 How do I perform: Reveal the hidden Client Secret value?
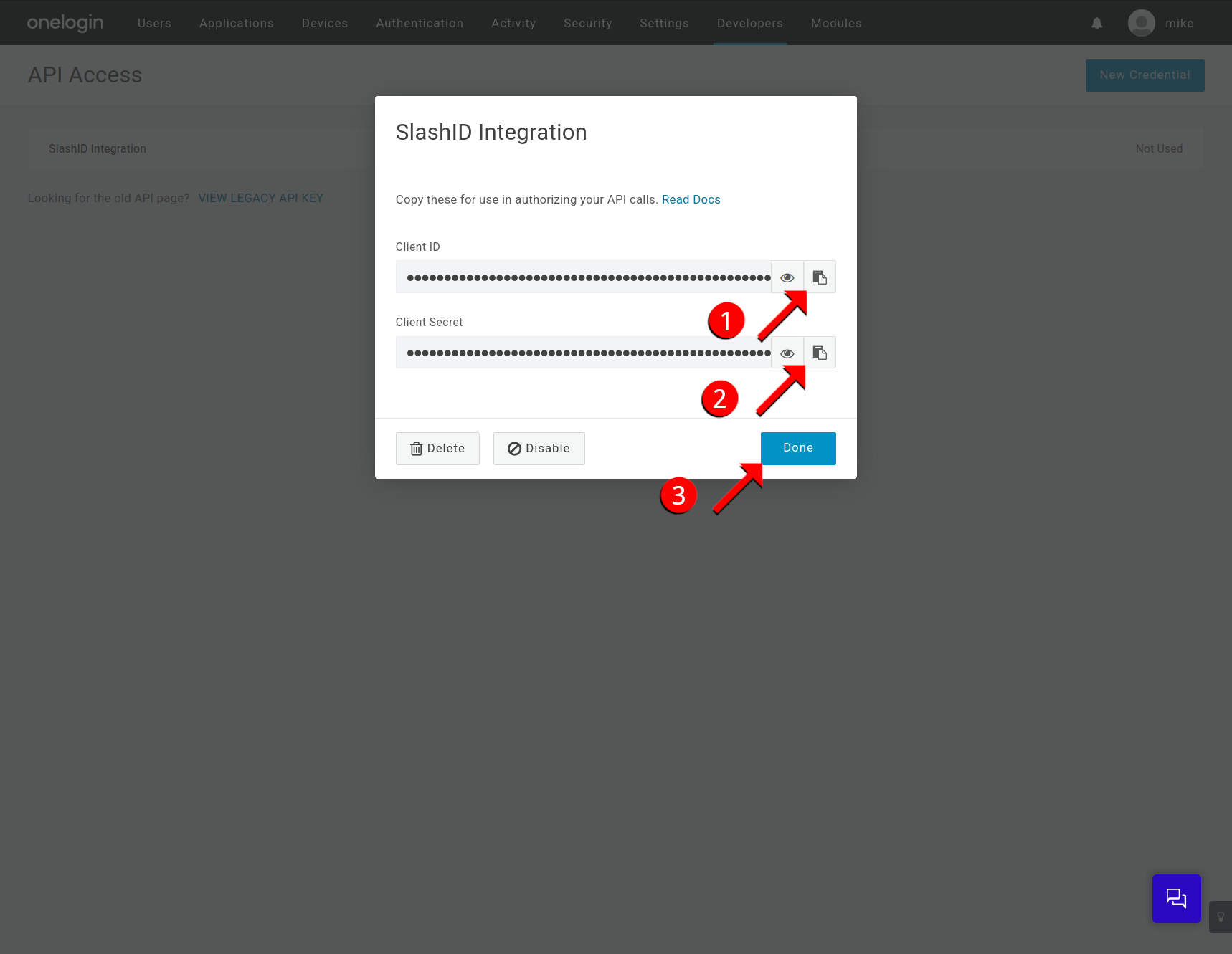[787, 352]
